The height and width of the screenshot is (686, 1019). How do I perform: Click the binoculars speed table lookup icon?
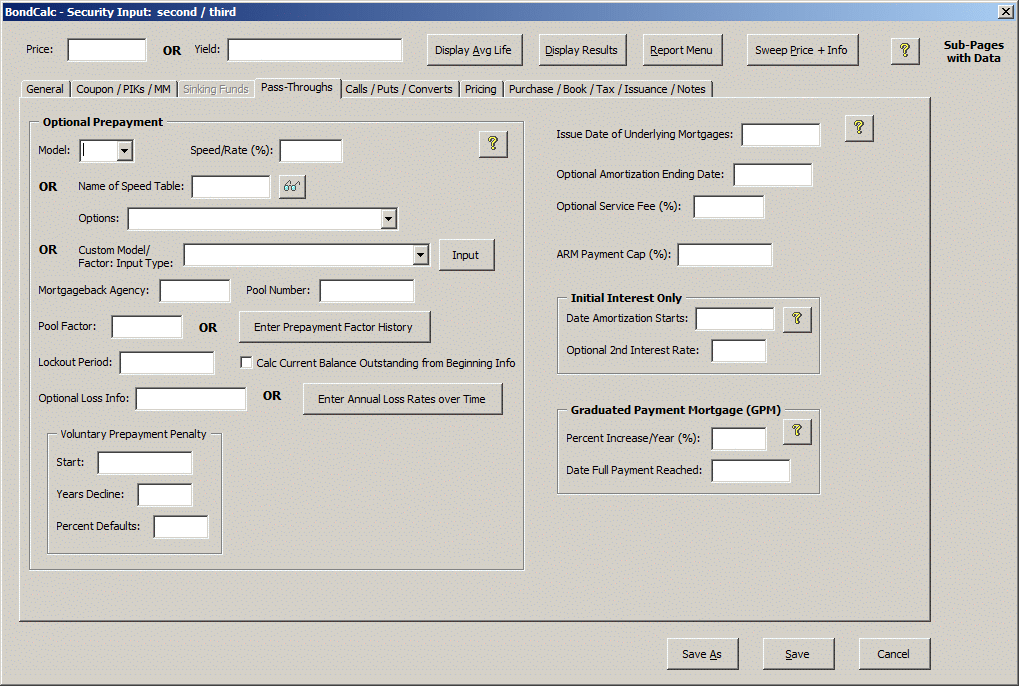point(292,186)
